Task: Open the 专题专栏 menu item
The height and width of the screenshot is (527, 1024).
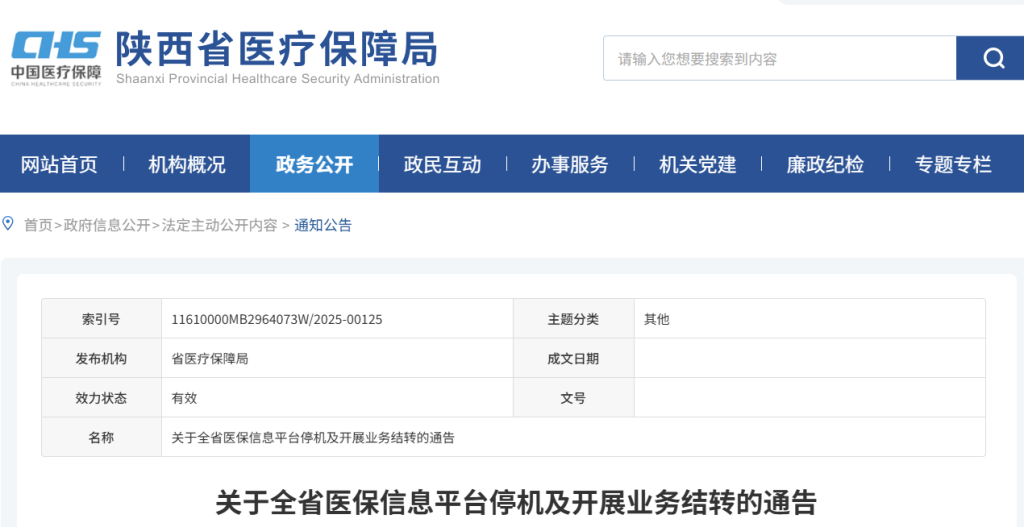Action: (953, 164)
